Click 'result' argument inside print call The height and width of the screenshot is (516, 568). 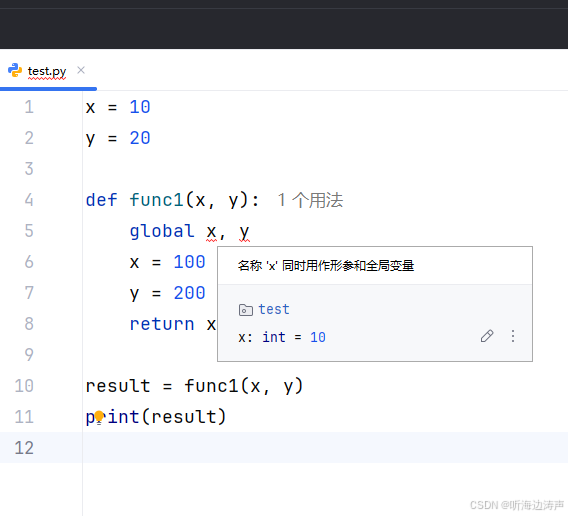[184, 417]
